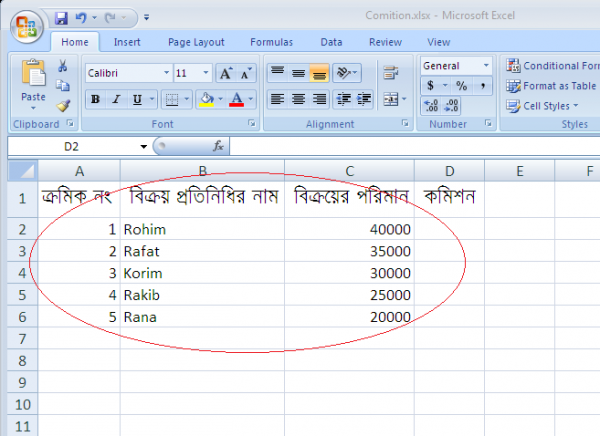Toggle the highlighted Bottom Align button
Image resolution: width=600 pixels, height=436 pixels.
319,73
